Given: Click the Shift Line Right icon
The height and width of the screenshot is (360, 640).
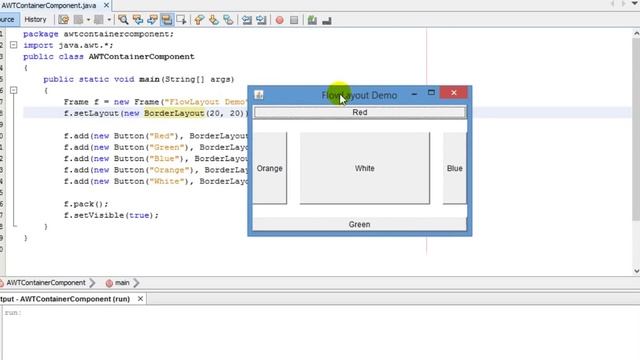Looking at the screenshot, I should 261,20.
